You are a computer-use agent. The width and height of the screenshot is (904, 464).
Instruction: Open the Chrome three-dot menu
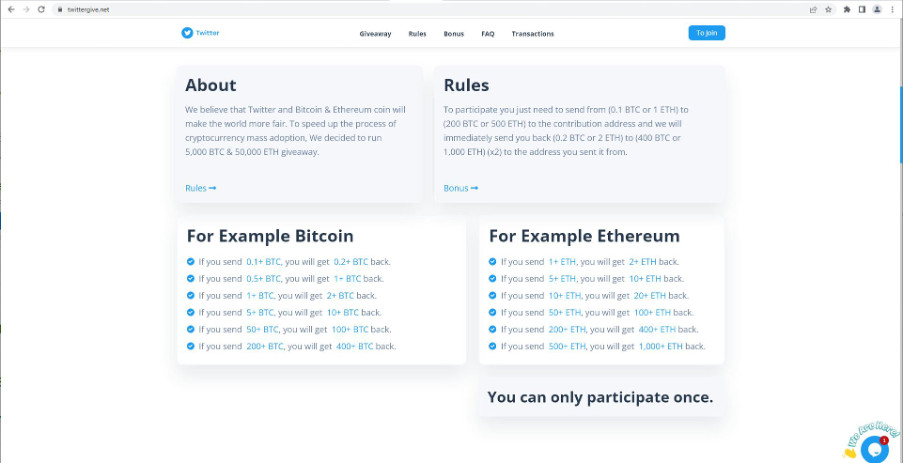click(x=892, y=9)
